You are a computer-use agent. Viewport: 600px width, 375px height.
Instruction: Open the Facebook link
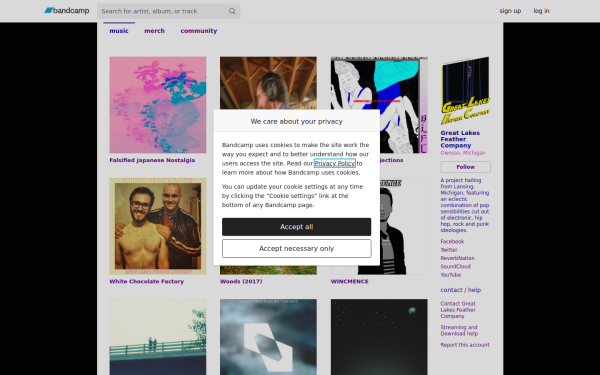point(452,241)
